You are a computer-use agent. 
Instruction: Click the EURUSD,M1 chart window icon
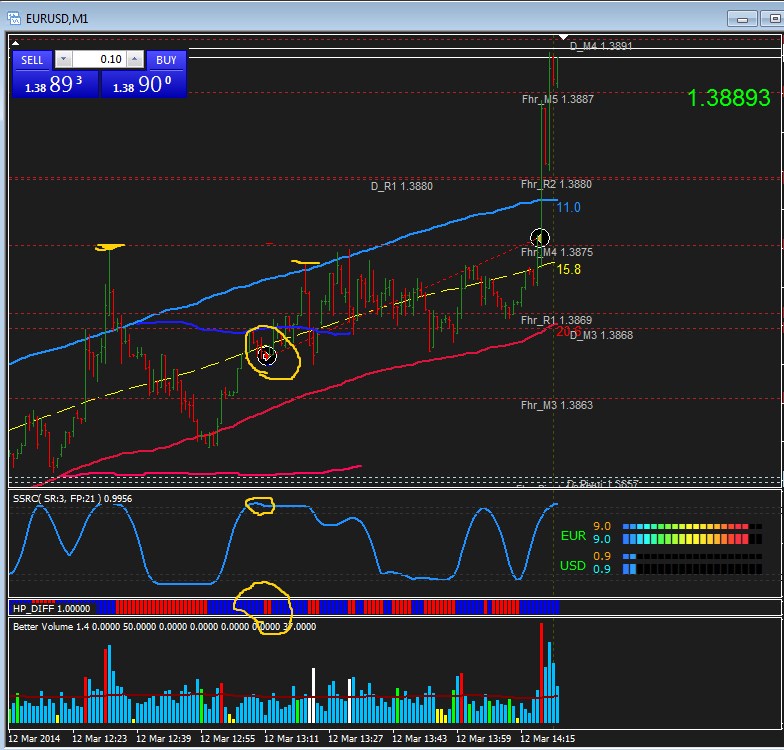point(14,18)
